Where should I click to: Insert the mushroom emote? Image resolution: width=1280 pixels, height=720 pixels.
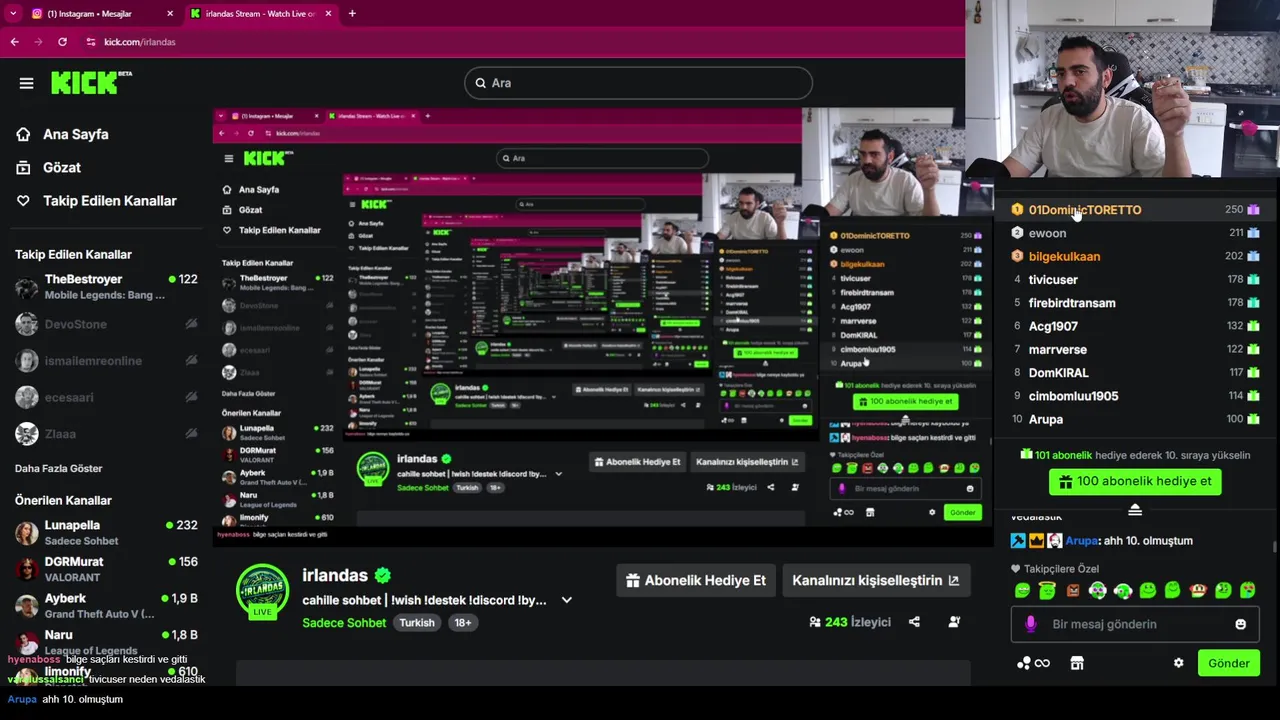click(x=1198, y=590)
